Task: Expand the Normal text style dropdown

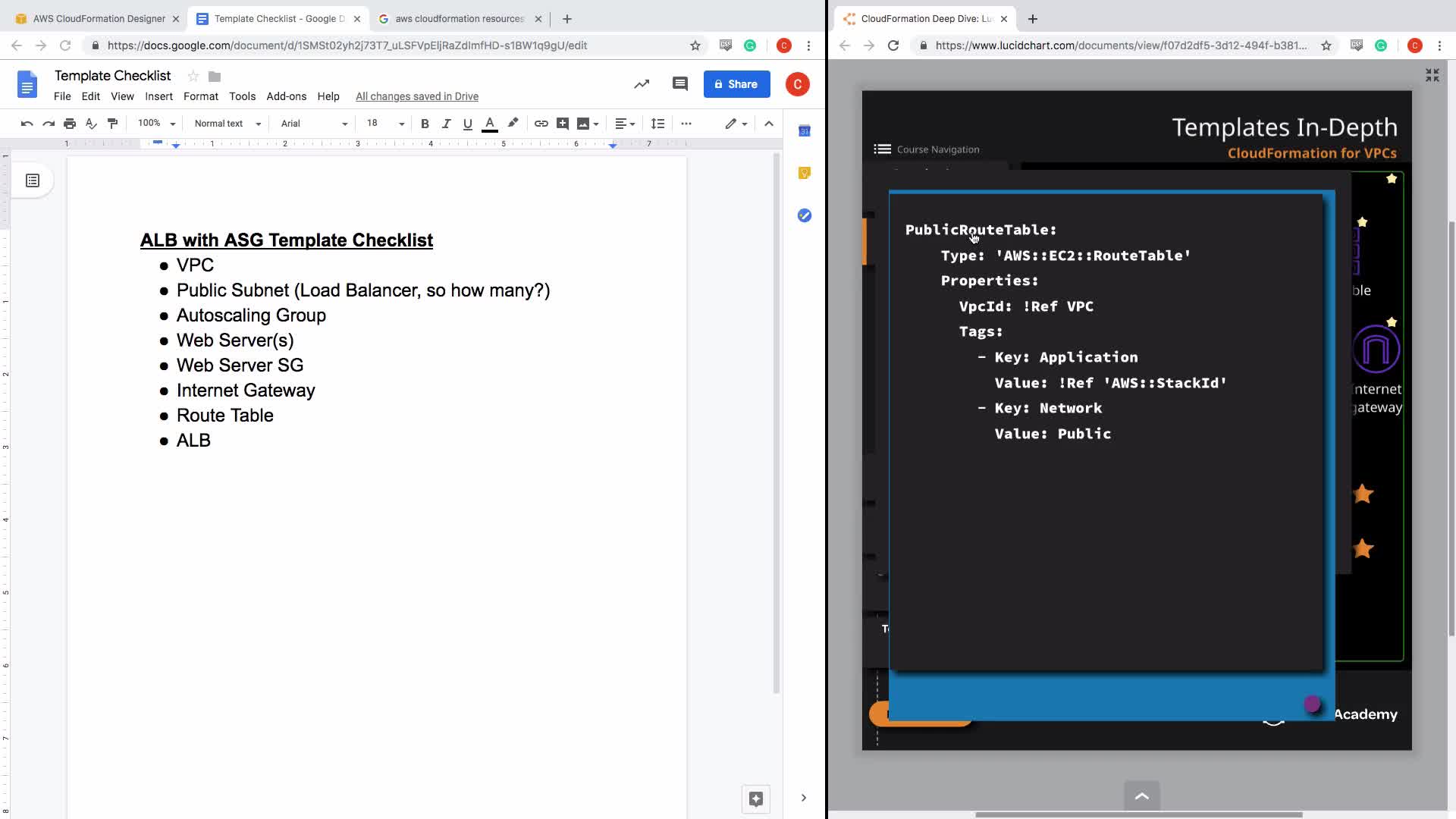Action: pos(227,124)
